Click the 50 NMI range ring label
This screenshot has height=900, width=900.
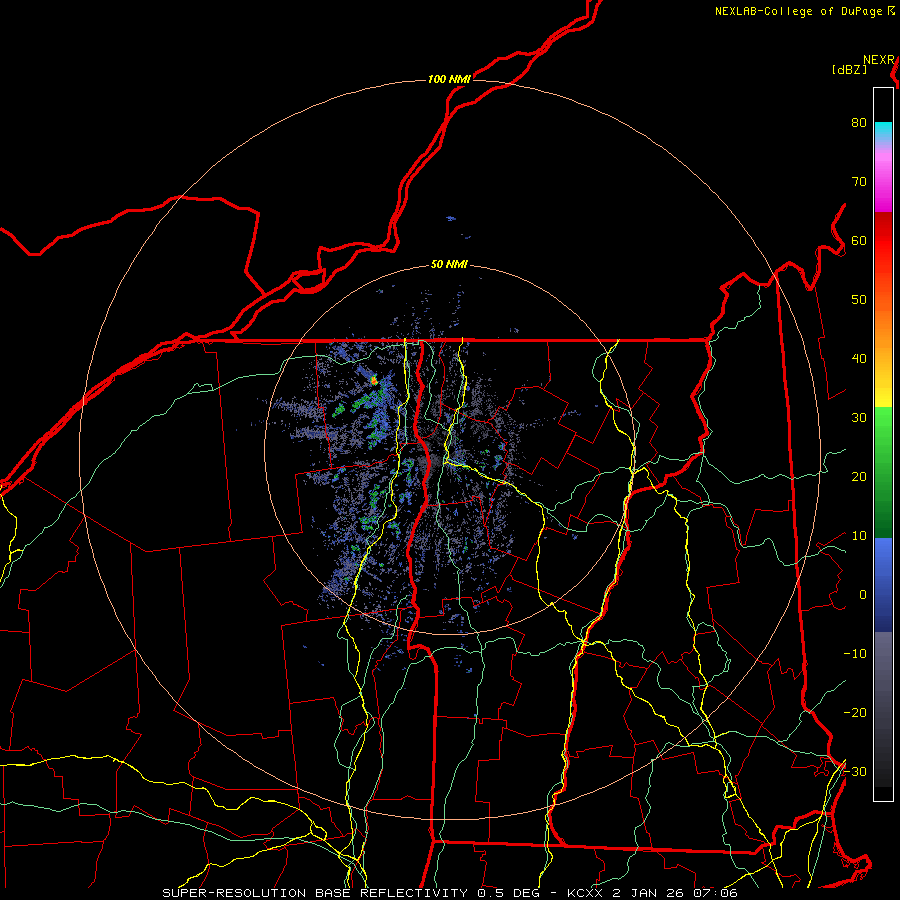[x=449, y=265]
